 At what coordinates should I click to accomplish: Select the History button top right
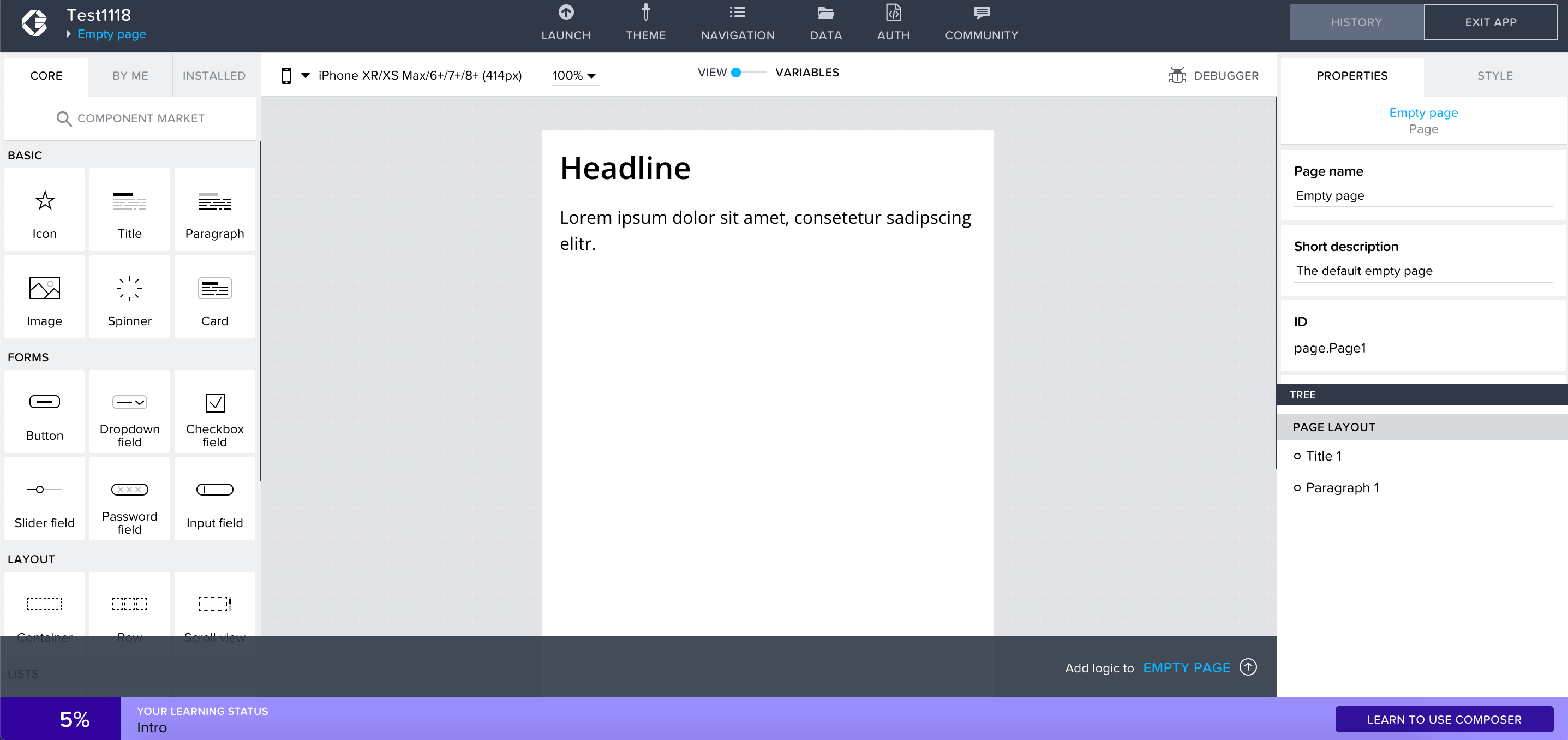(x=1355, y=22)
